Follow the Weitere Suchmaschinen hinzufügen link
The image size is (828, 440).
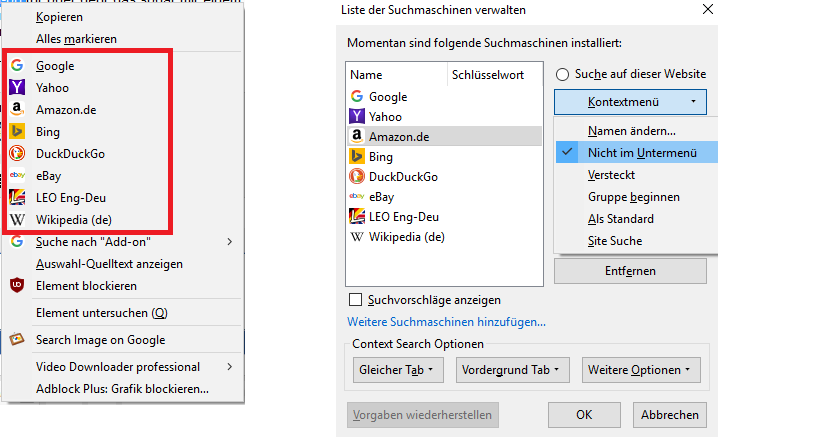coord(446,322)
